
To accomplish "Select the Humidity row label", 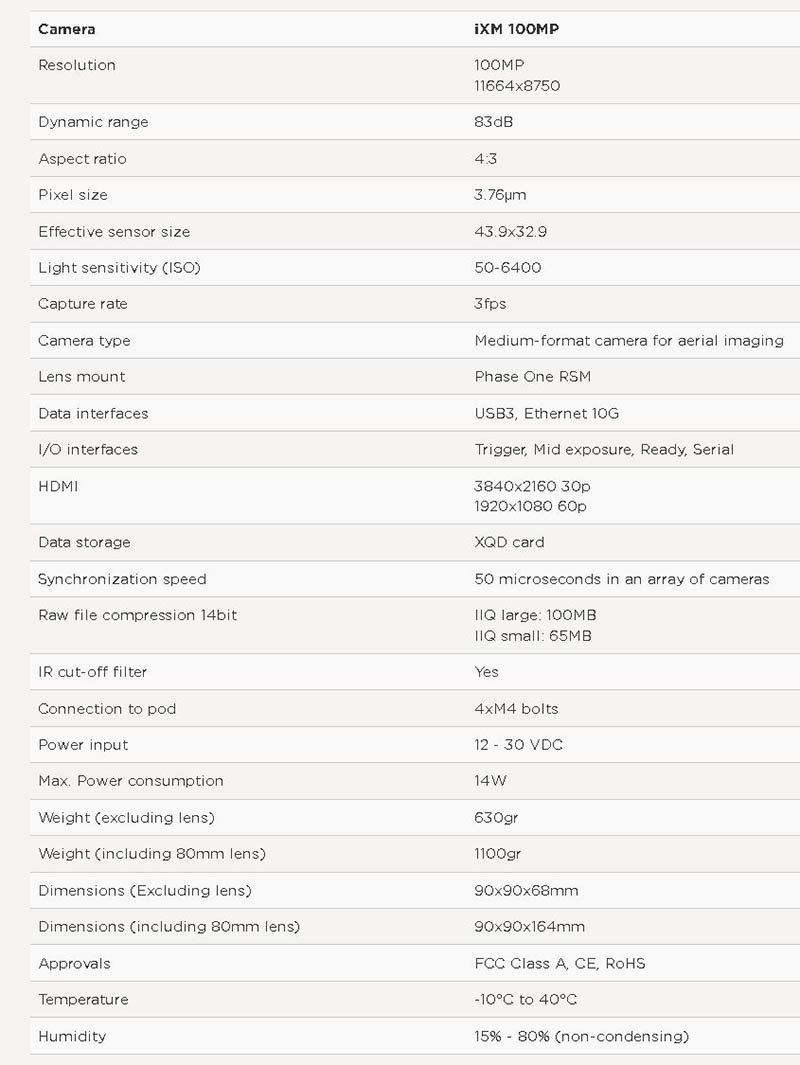I will tap(72, 1036).
